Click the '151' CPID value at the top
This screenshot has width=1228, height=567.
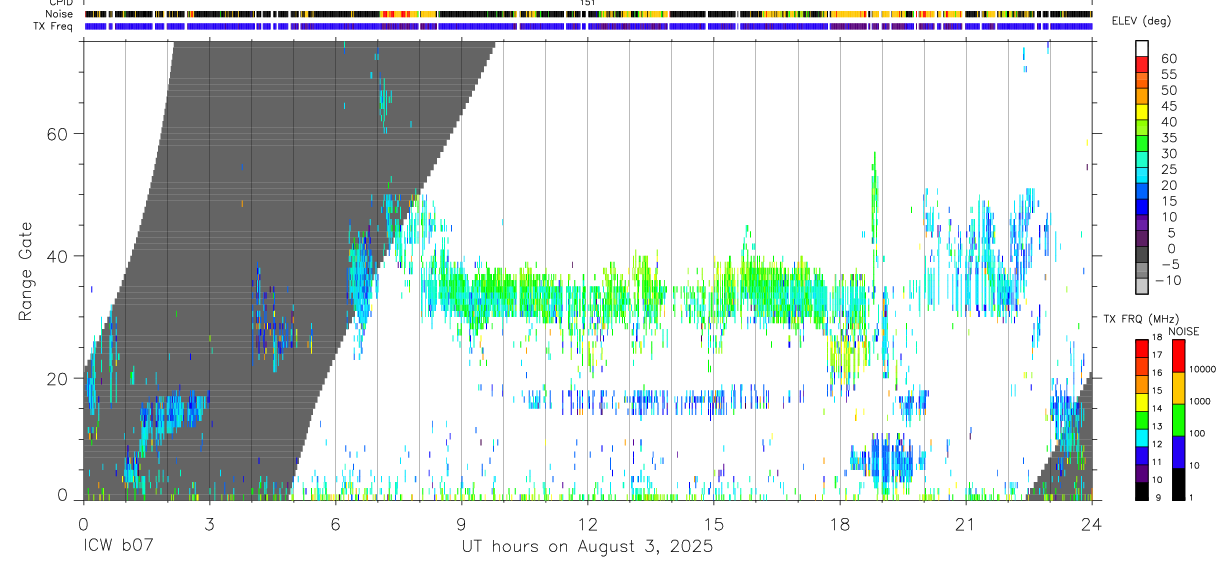(588, 3)
